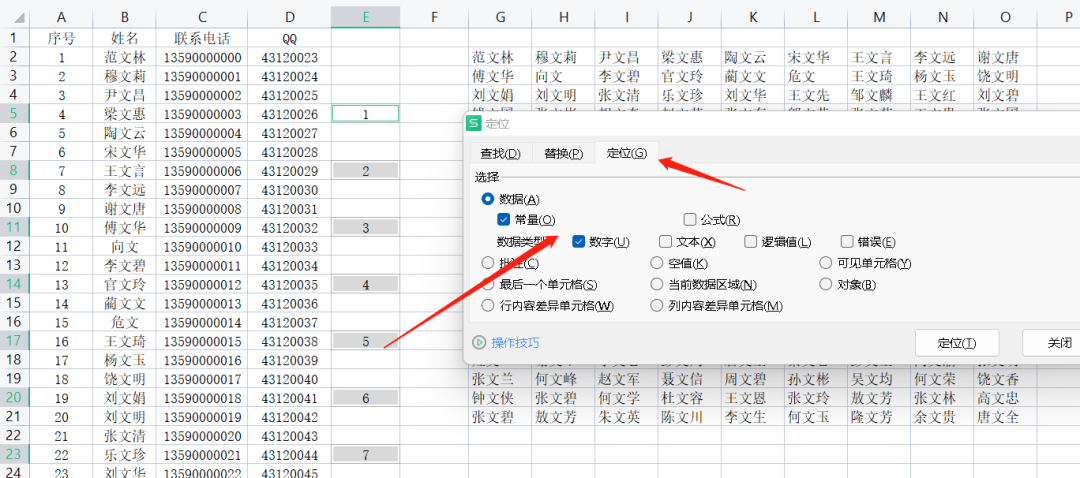Click the name 何文玉 in column L
1080x478 pixels.
[808, 417]
